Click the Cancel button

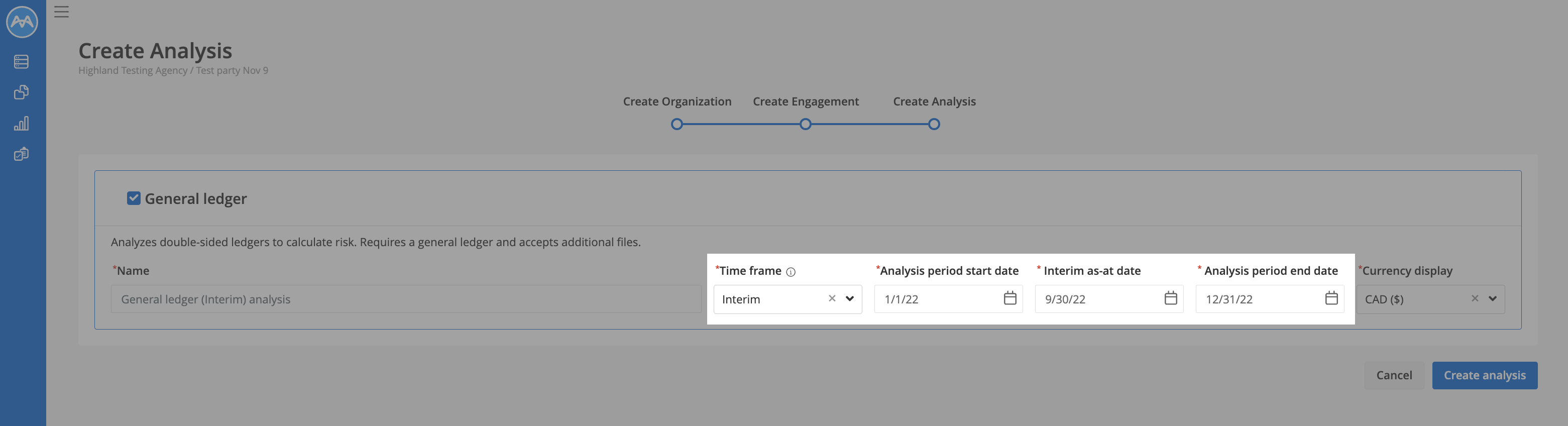click(1394, 375)
